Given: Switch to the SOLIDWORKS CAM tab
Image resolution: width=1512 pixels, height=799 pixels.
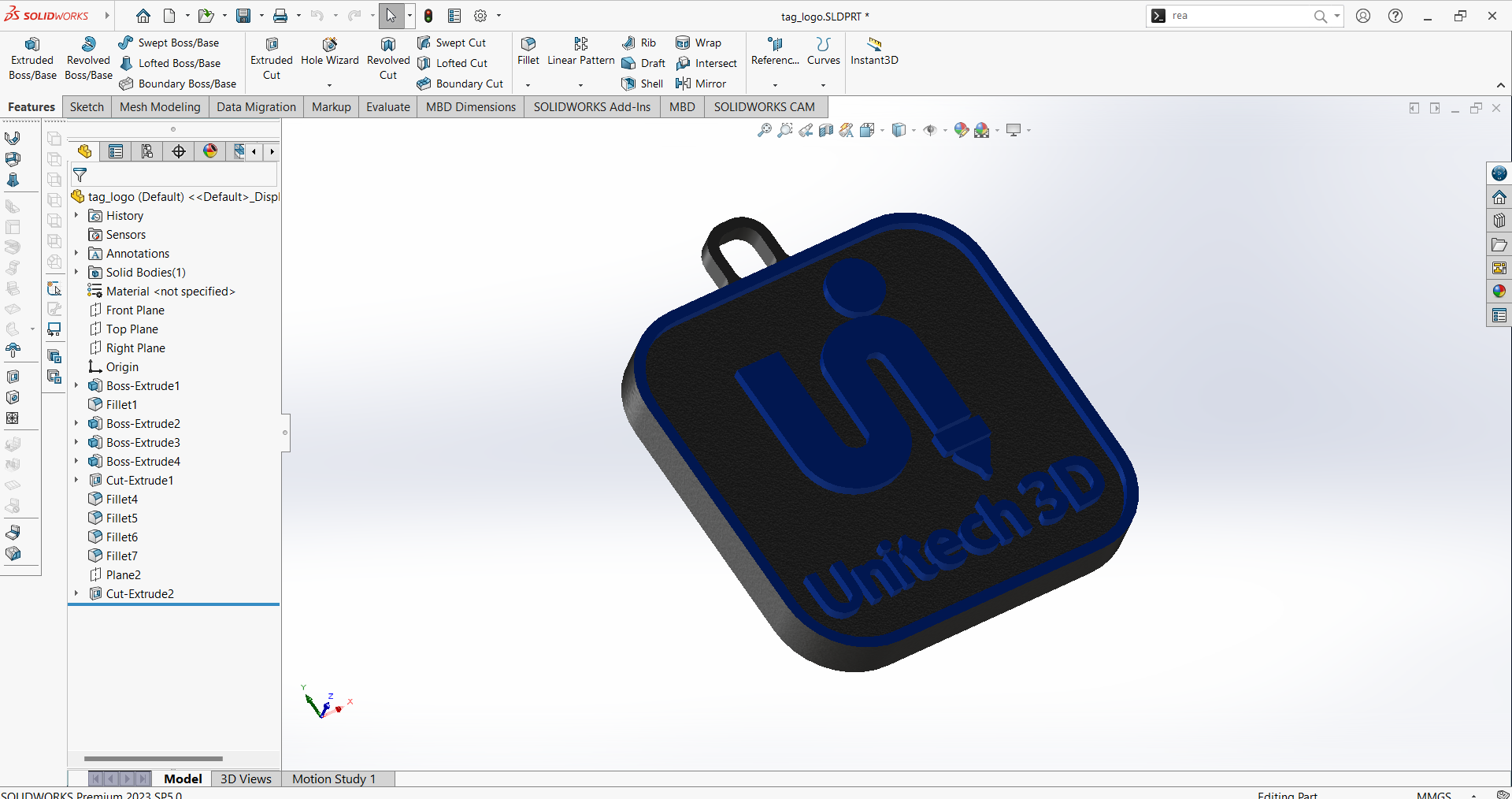Looking at the screenshot, I should (x=764, y=107).
